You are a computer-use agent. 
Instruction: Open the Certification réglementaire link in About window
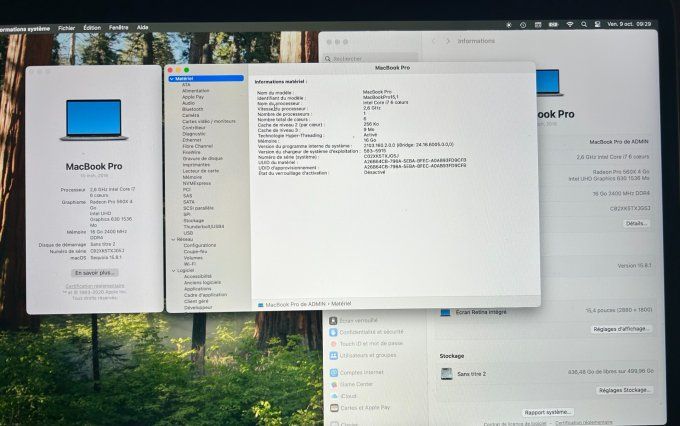point(95,286)
